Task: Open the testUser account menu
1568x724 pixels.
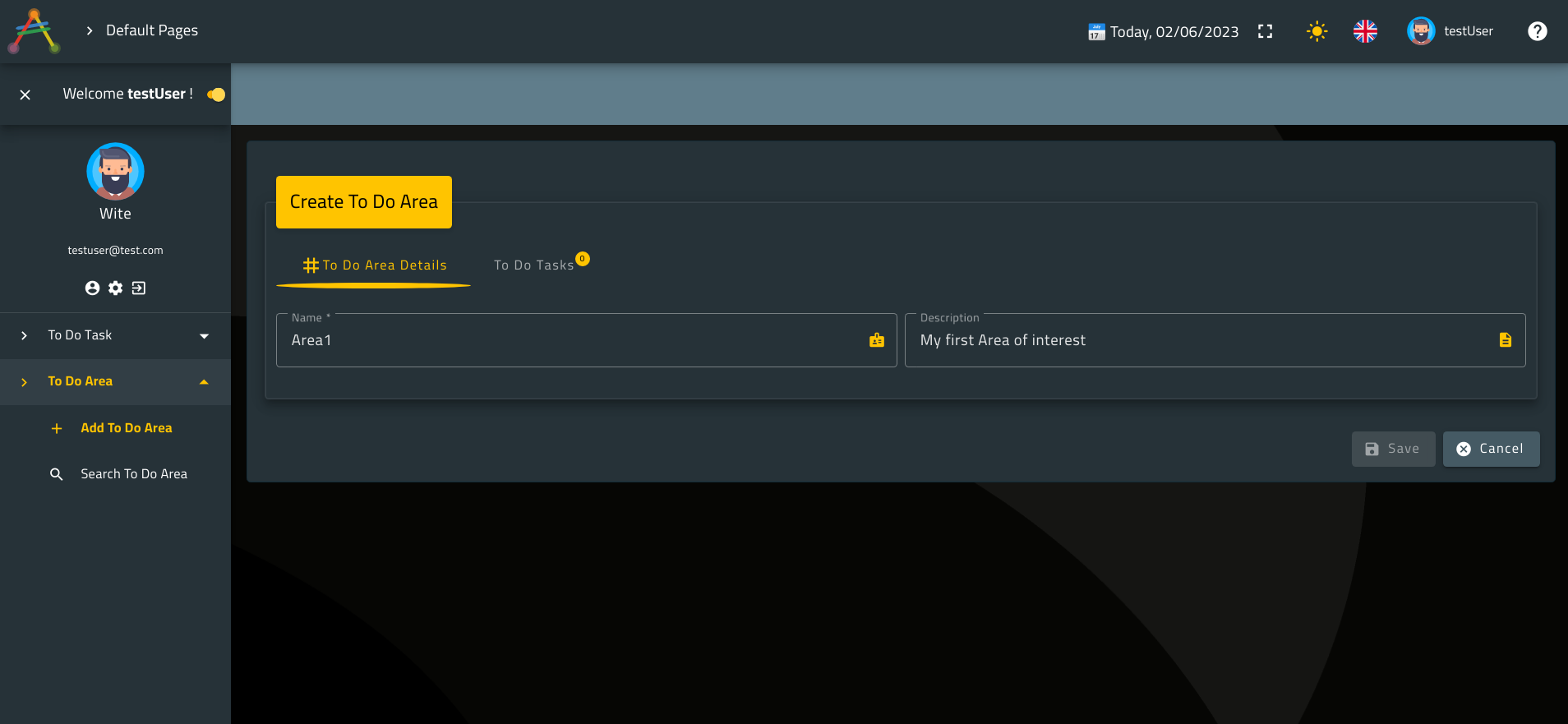Action: coord(1469,31)
